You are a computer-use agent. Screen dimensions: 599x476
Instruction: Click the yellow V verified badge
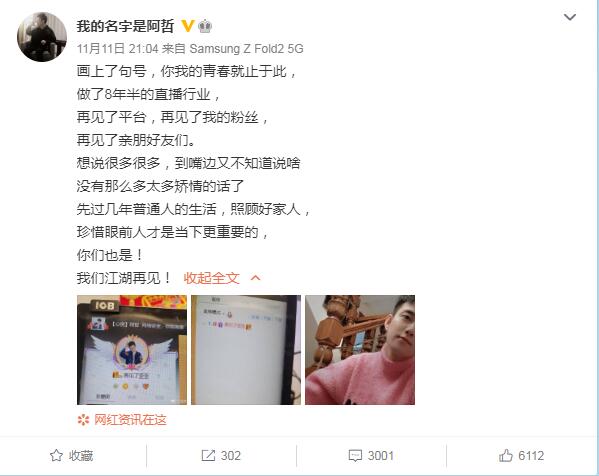coord(187,26)
